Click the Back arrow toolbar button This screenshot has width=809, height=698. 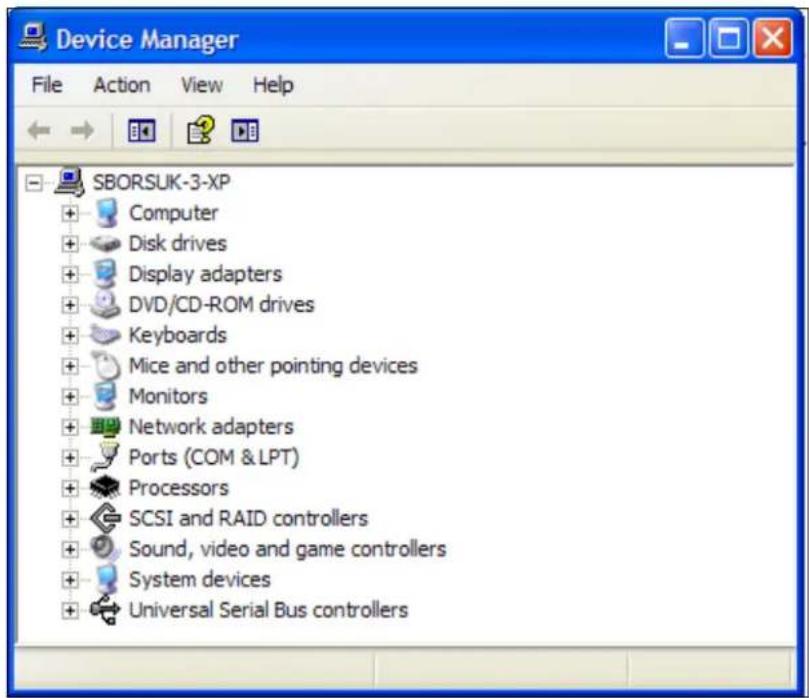(39, 131)
